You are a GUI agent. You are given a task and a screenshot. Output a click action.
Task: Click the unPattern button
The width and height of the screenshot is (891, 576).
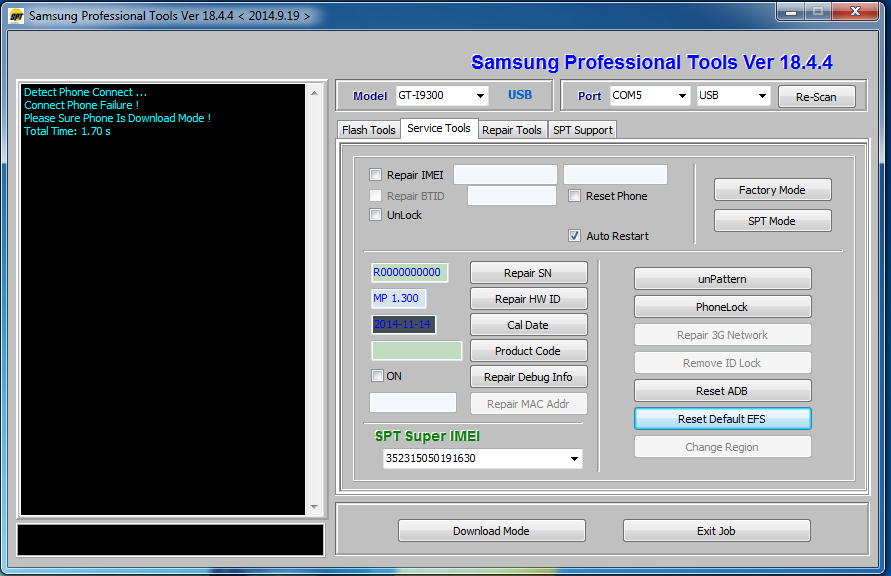[722, 279]
